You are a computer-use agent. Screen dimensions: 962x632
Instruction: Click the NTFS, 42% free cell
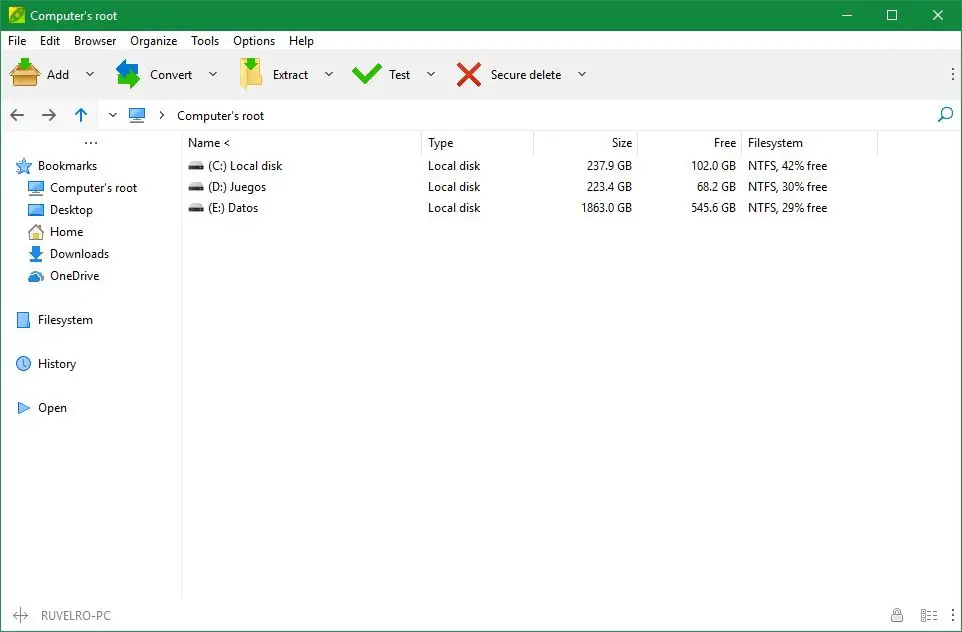787,166
